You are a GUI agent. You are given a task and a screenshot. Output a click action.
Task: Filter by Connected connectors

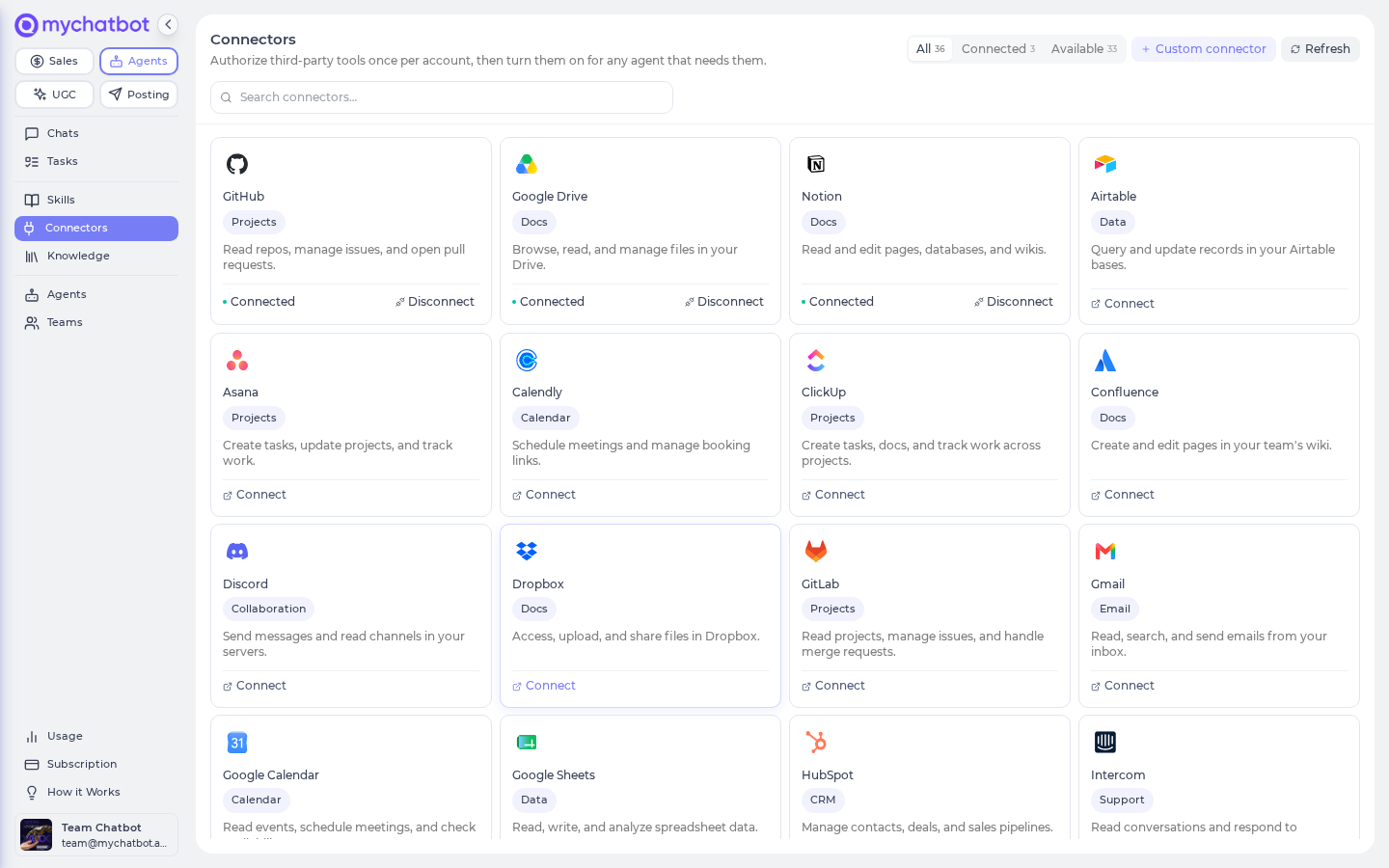pyautogui.click(x=998, y=49)
